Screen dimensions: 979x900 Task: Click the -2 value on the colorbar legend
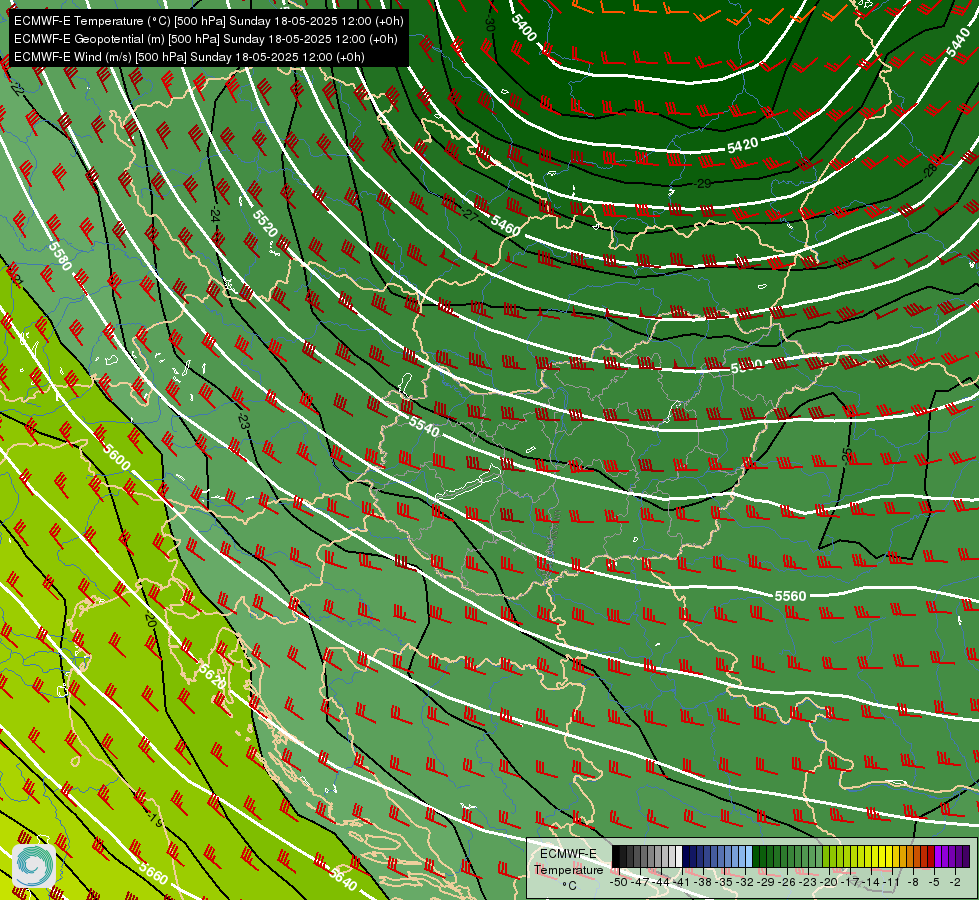tap(955, 882)
